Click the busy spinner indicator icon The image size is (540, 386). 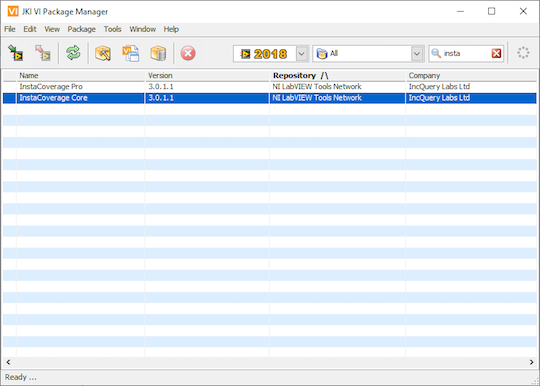[x=523, y=53]
